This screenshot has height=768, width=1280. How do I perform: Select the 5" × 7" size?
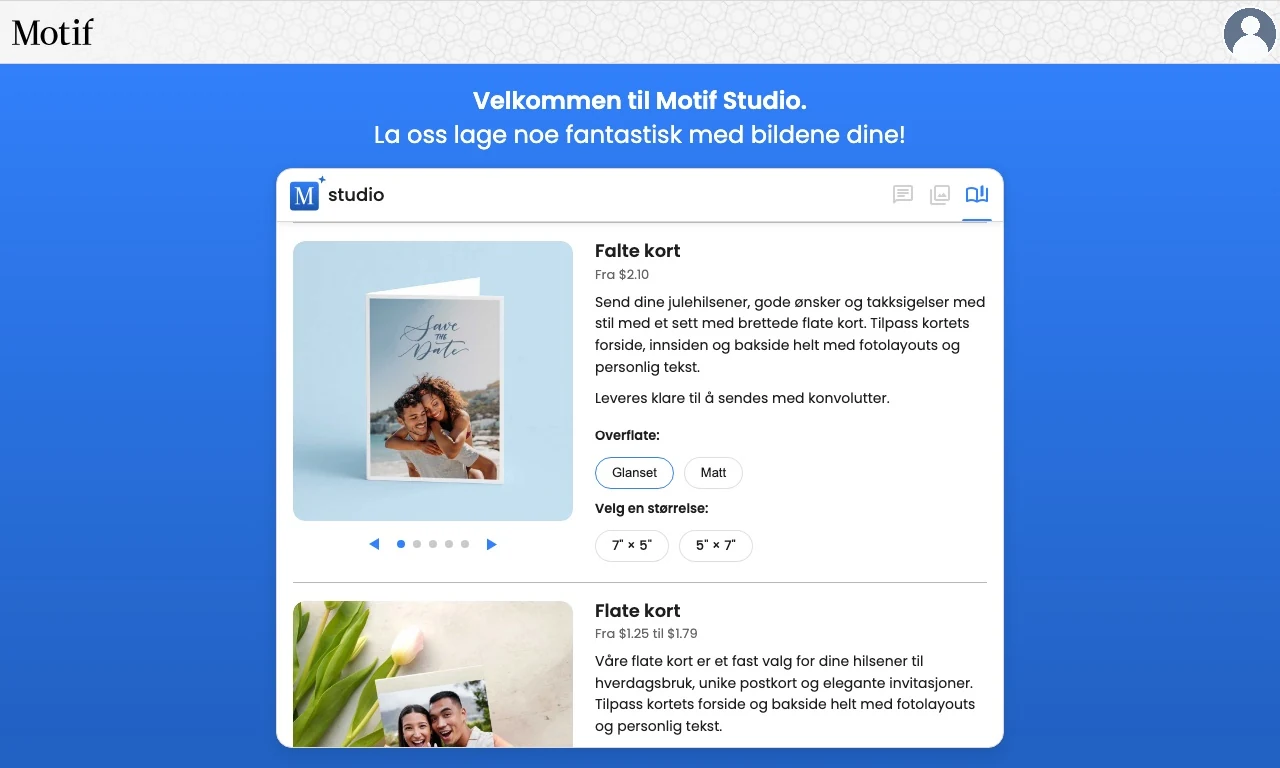point(716,546)
